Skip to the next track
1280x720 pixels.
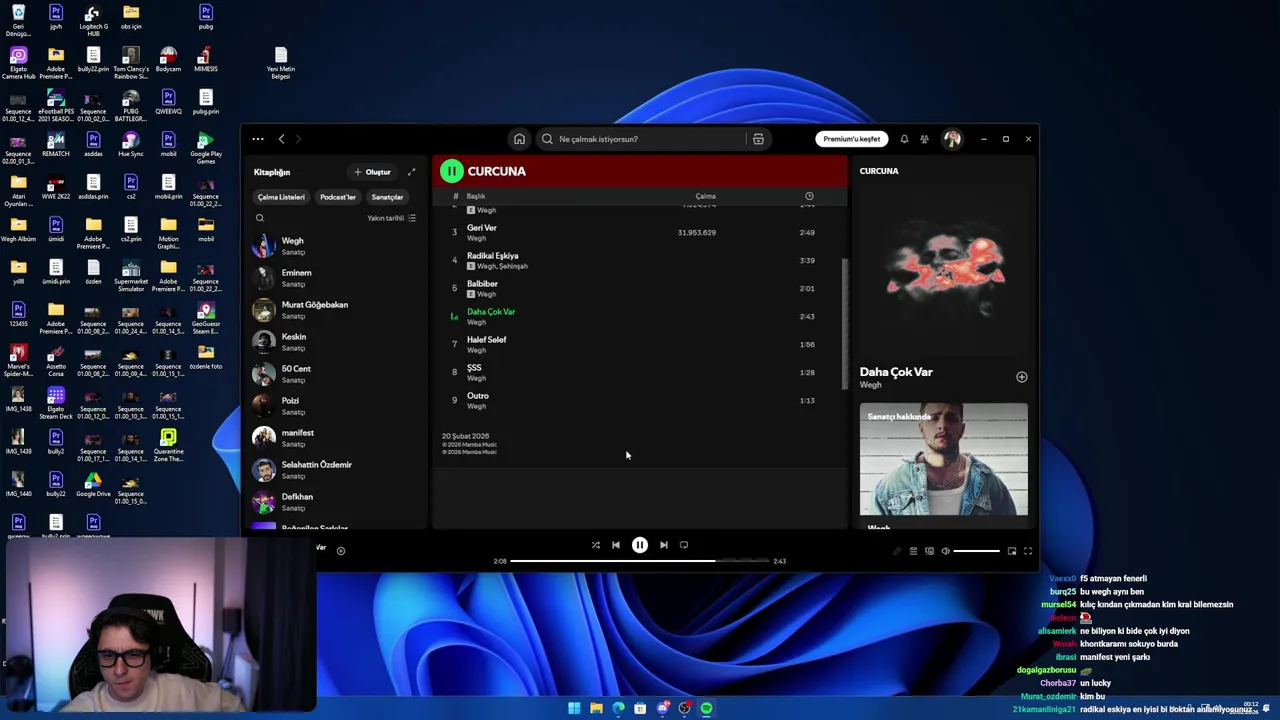pos(664,545)
